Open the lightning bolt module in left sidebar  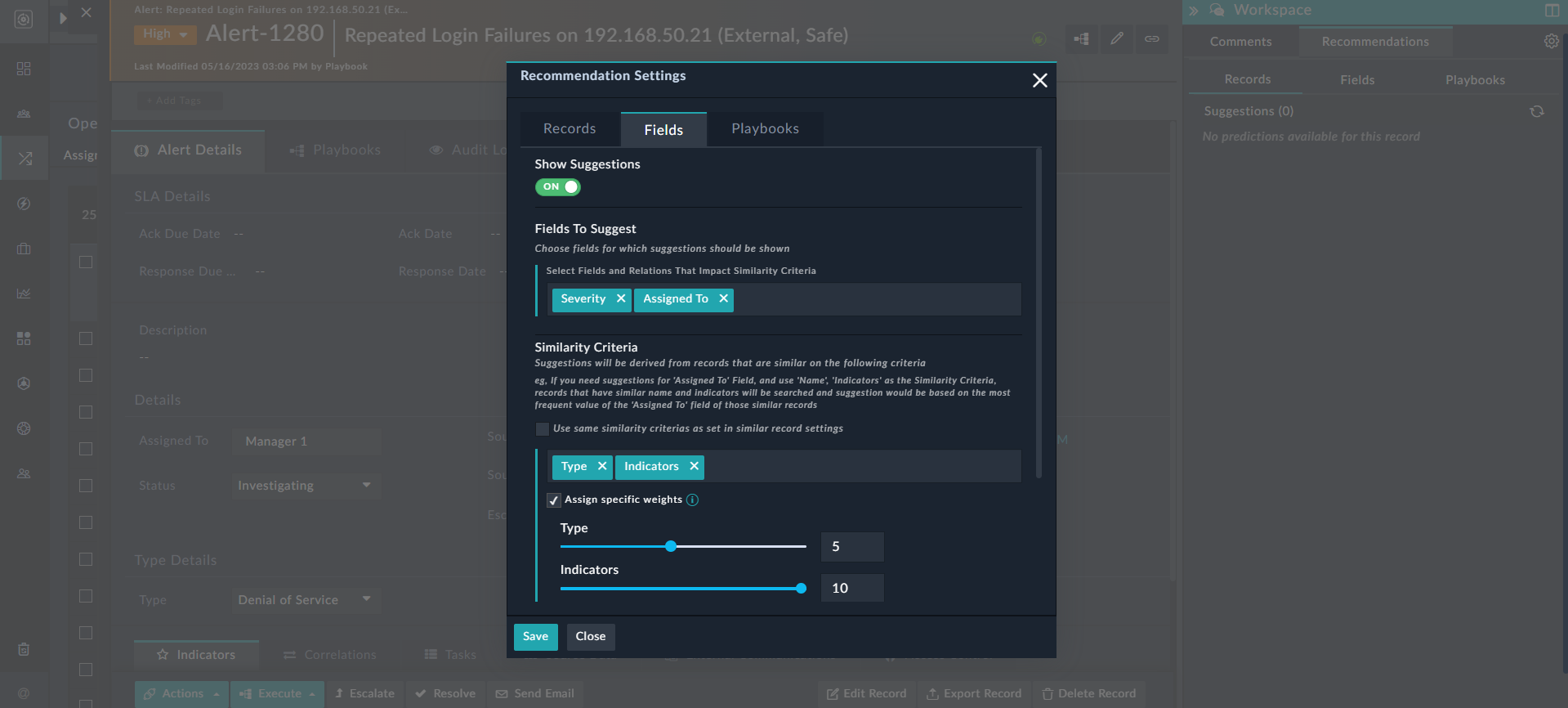(x=24, y=204)
